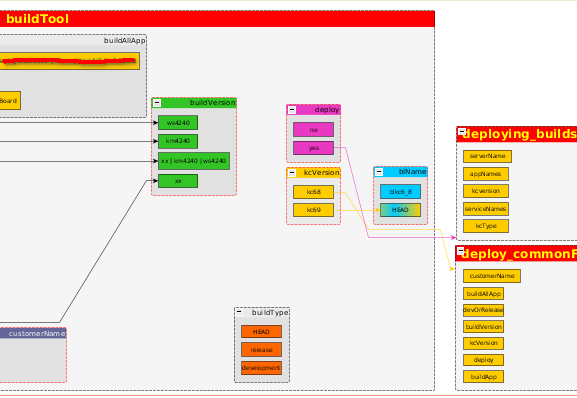Select the orange release node

tap(262, 350)
